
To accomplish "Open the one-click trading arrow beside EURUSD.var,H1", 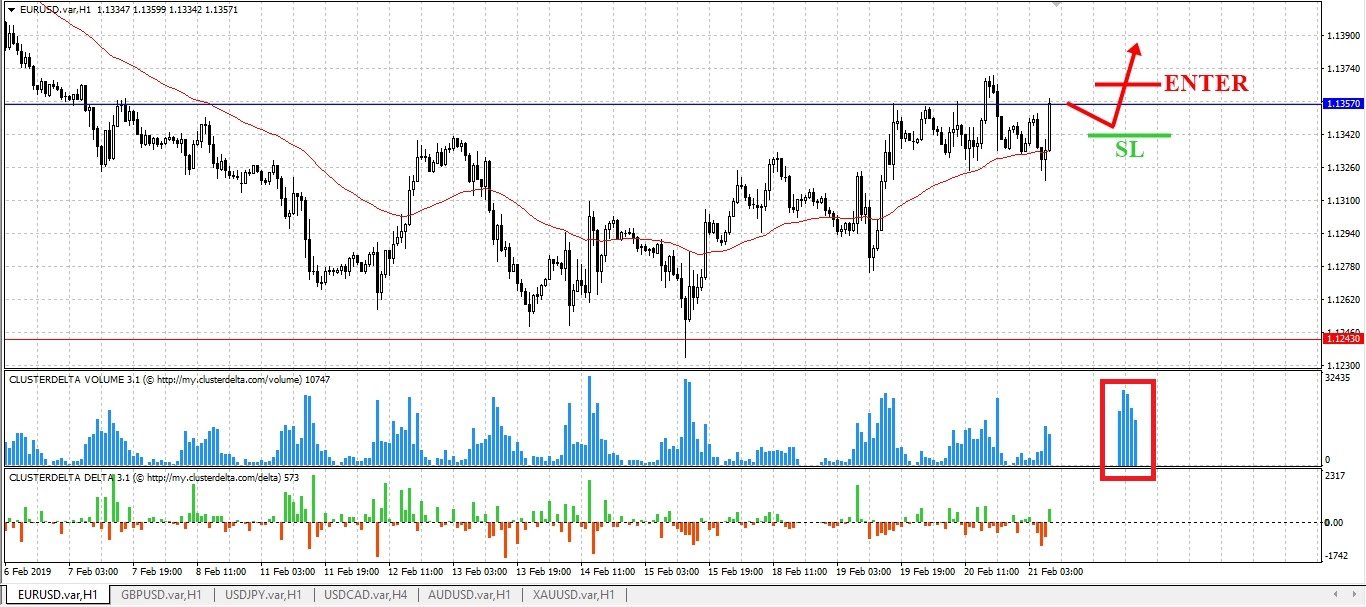I will [x=10, y=10].
